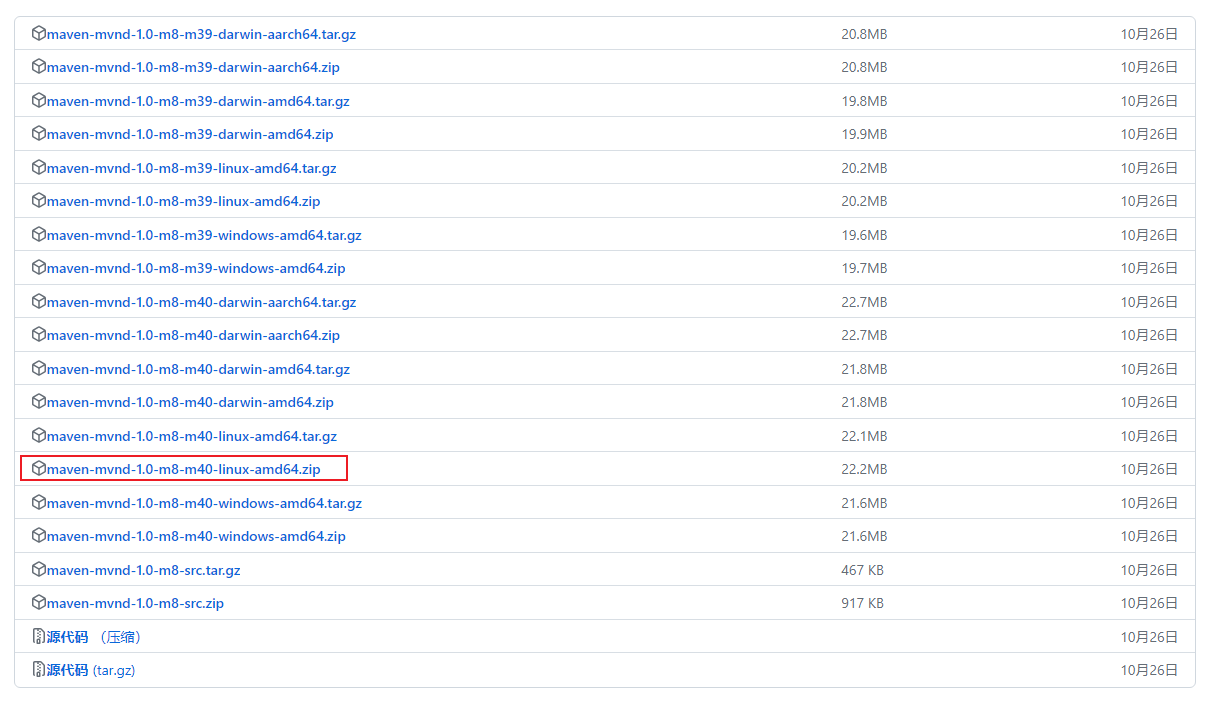Click package icon beside m40-darwin-amd64.zip
Viewport: 1209px width, 702px height.
tap(39, 402)
